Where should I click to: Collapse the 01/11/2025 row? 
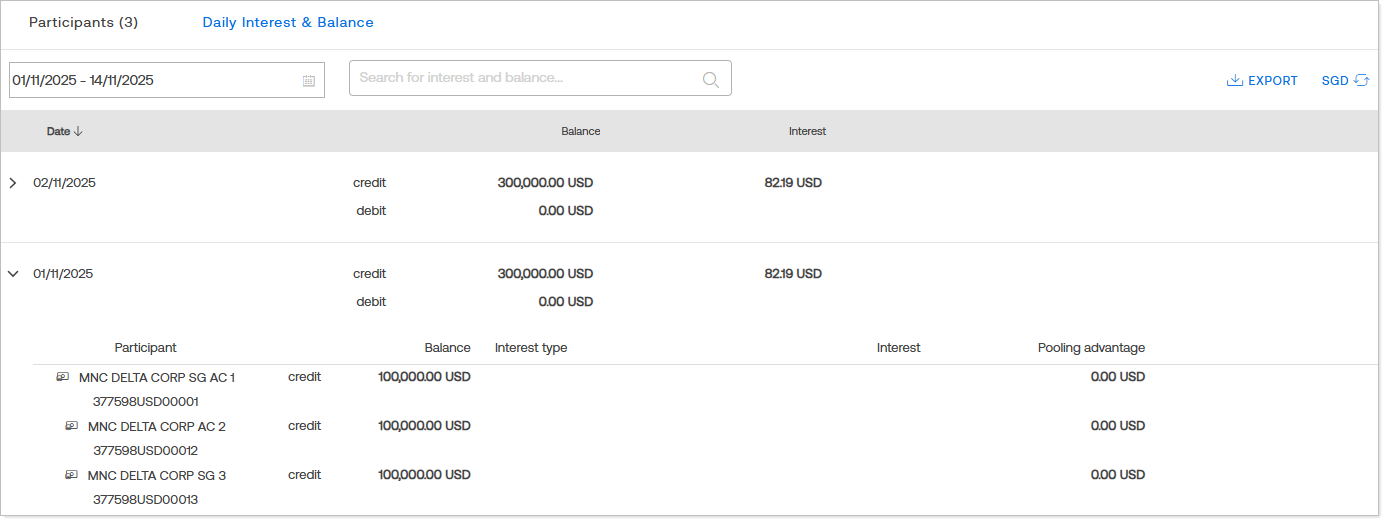click(13, 274)
